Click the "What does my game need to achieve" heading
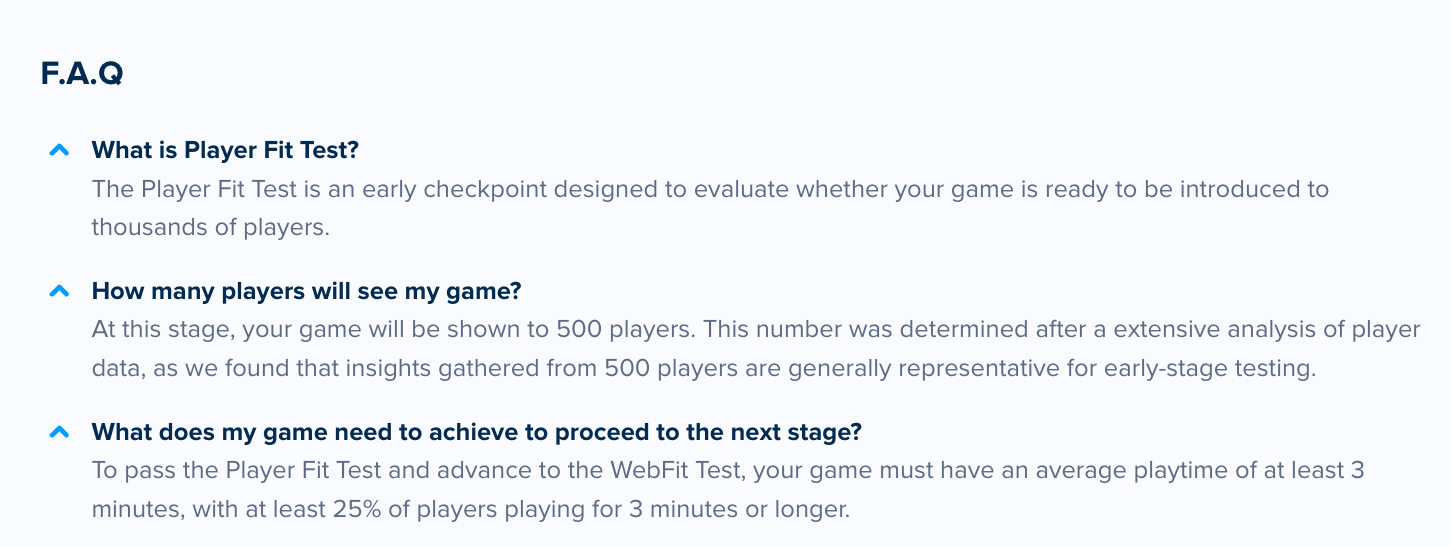The width and height of the screenshot is (1450, 546). click(477, 432)
